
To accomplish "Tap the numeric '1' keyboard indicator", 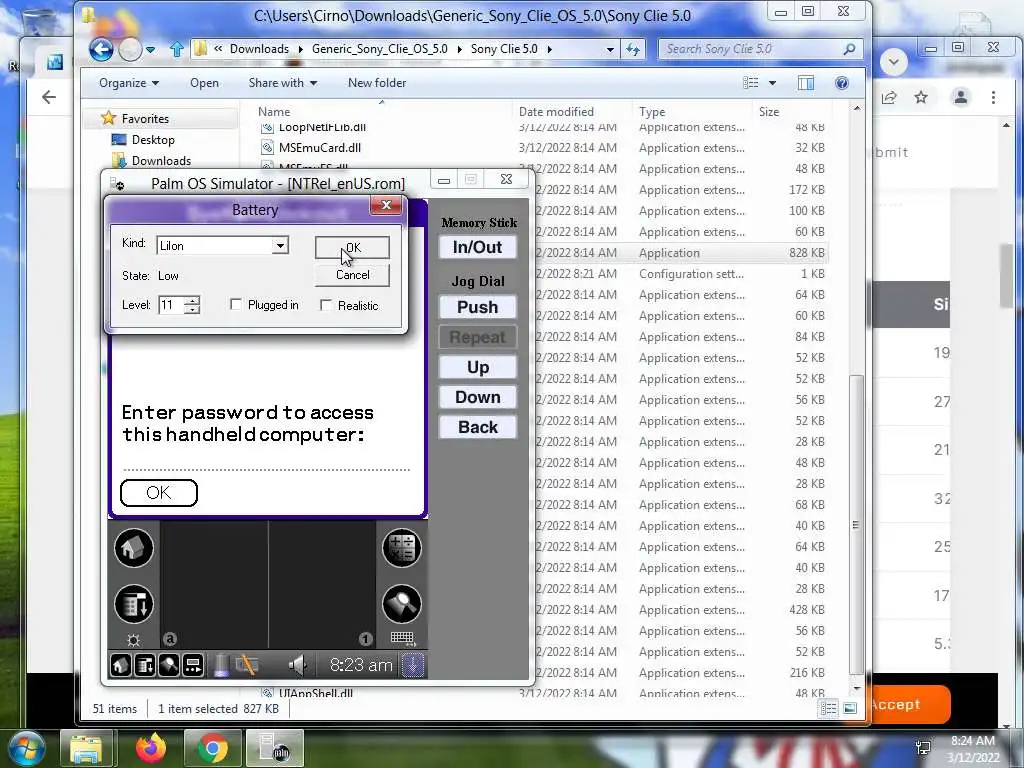I will [365, 639].
